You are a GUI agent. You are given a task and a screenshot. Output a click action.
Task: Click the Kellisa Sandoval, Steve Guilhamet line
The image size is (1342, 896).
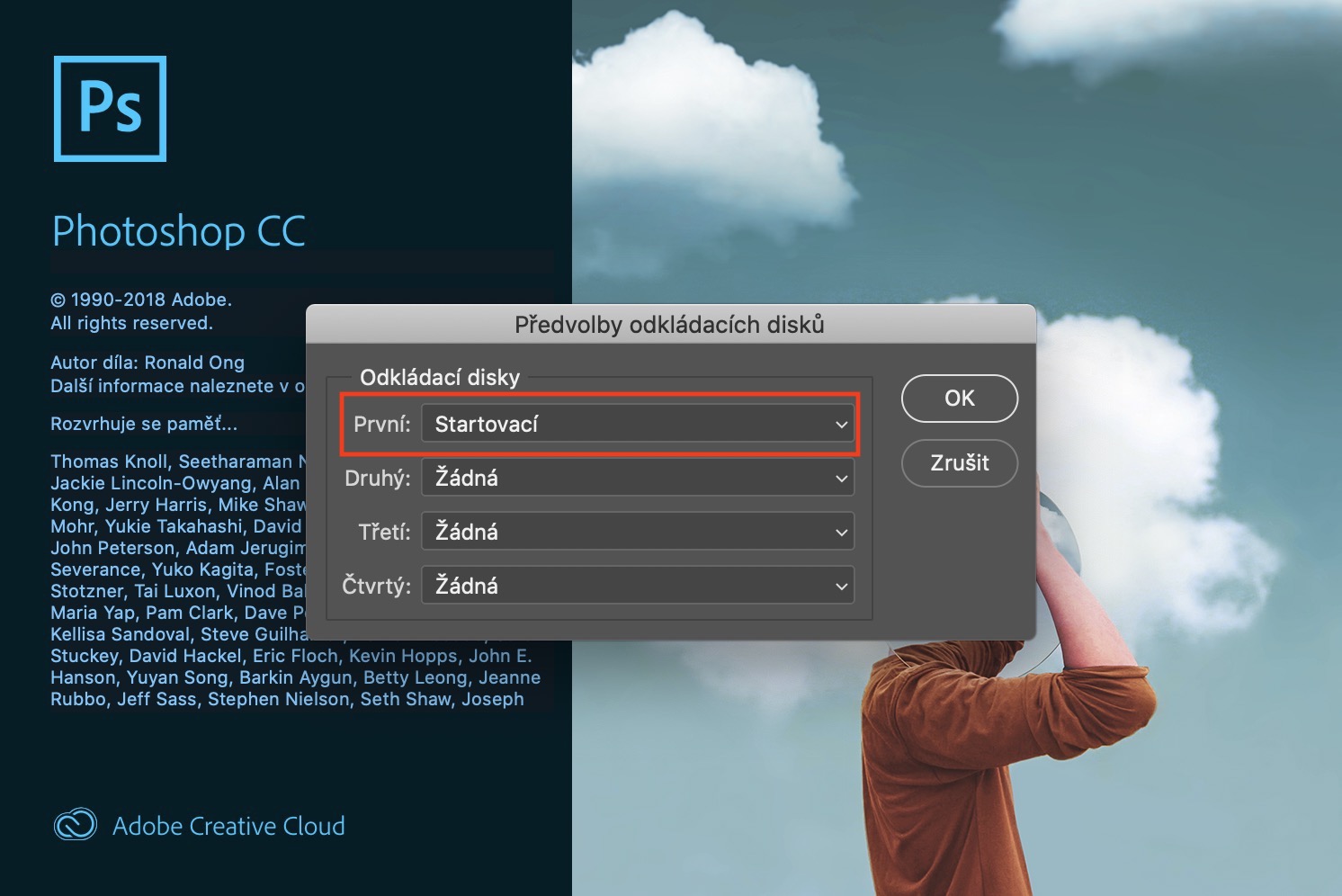(178, 634)
